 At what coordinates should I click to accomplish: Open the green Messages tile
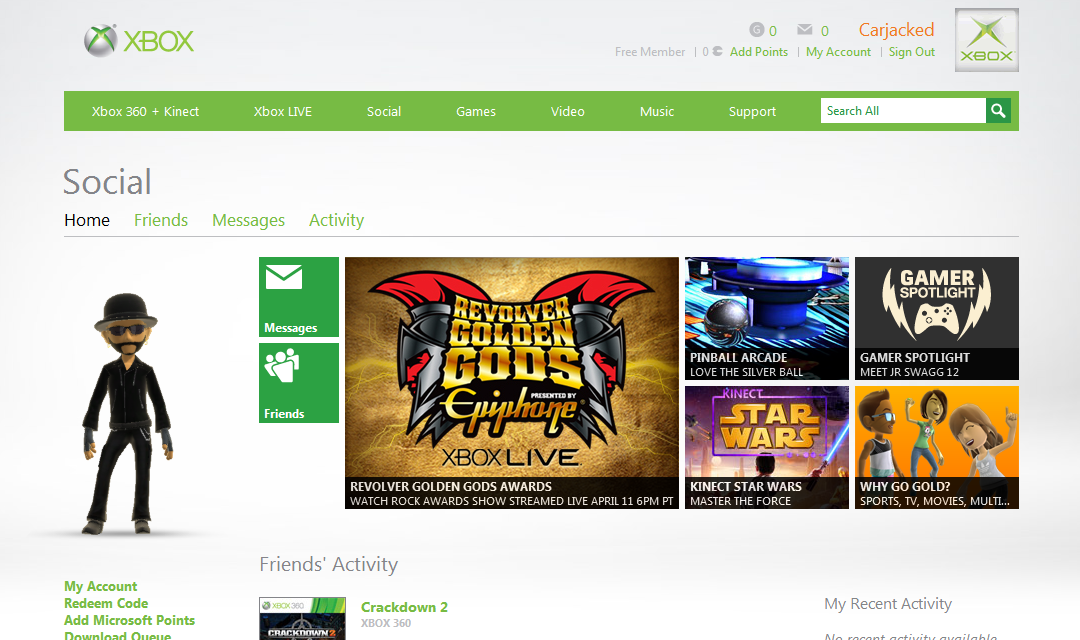(x=299, y=297)
